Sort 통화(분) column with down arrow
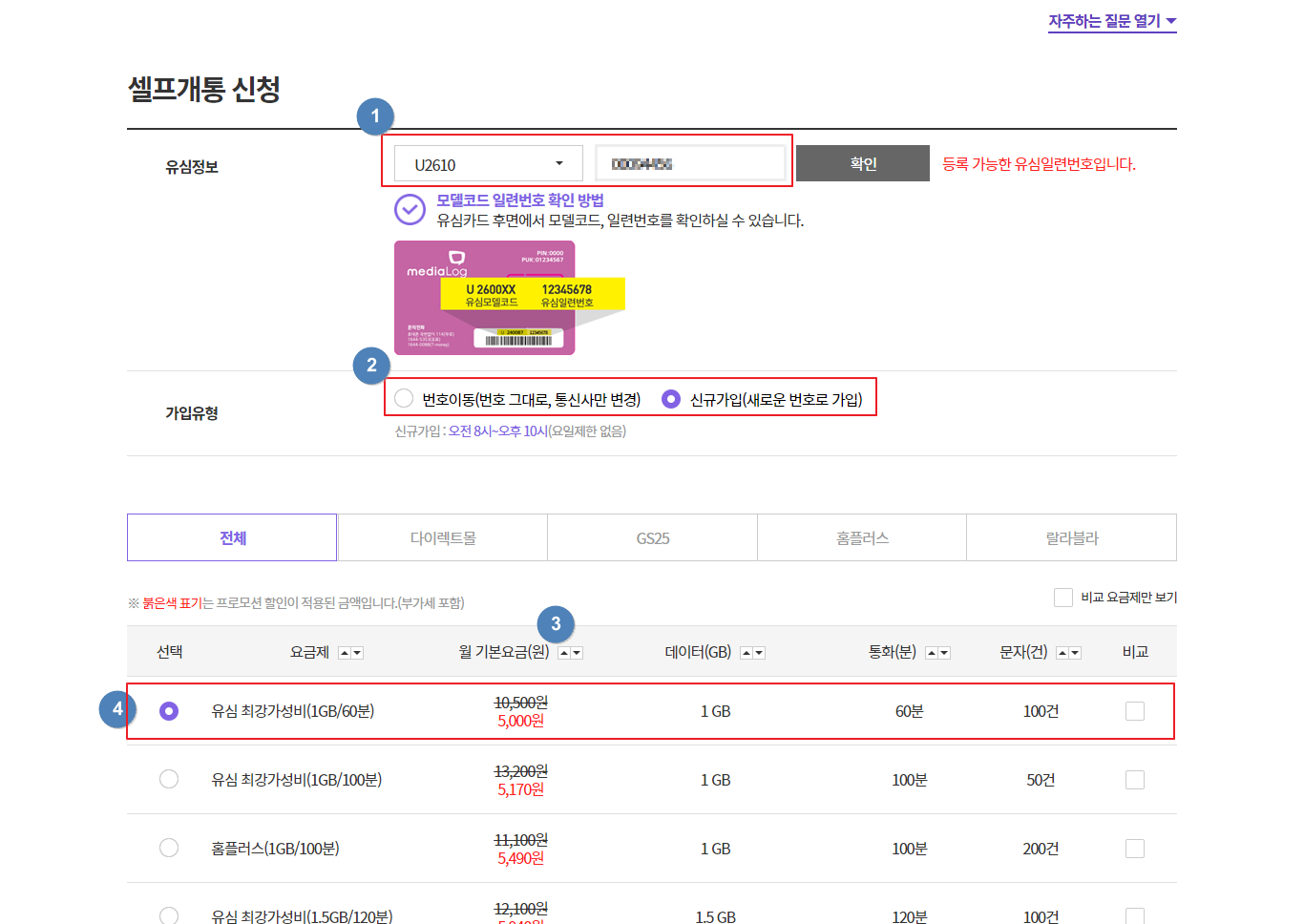This screenshot has width=1304, height=924. click(x=944, y=653)
